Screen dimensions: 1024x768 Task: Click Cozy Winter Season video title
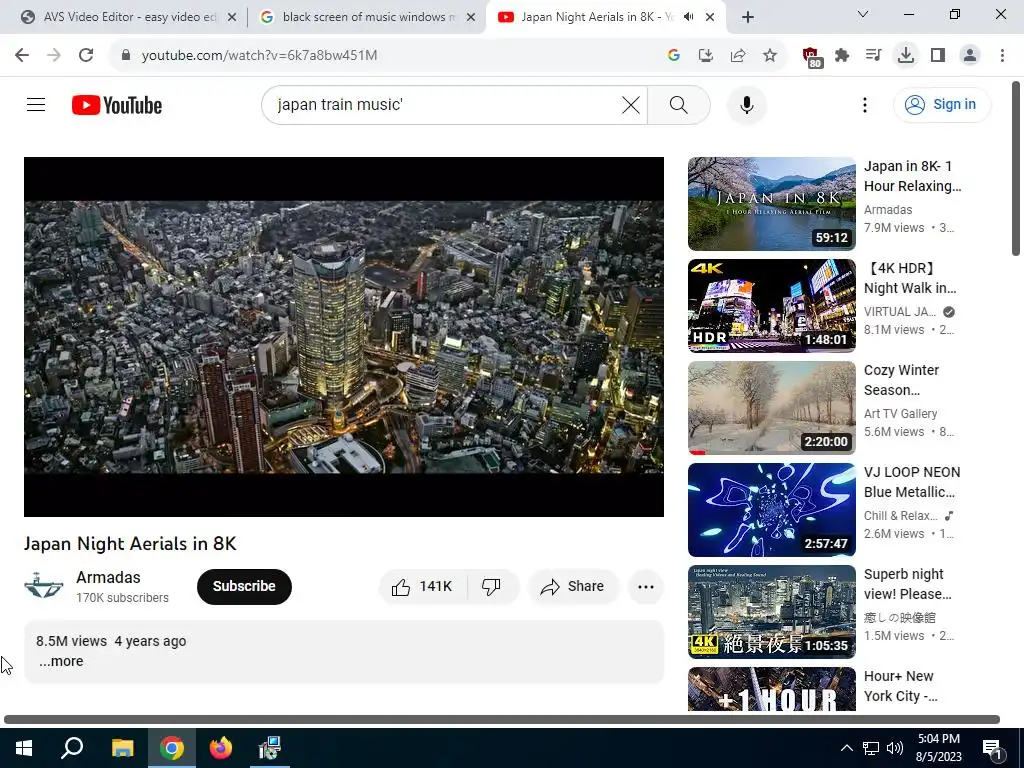click(x=901, y=380)
